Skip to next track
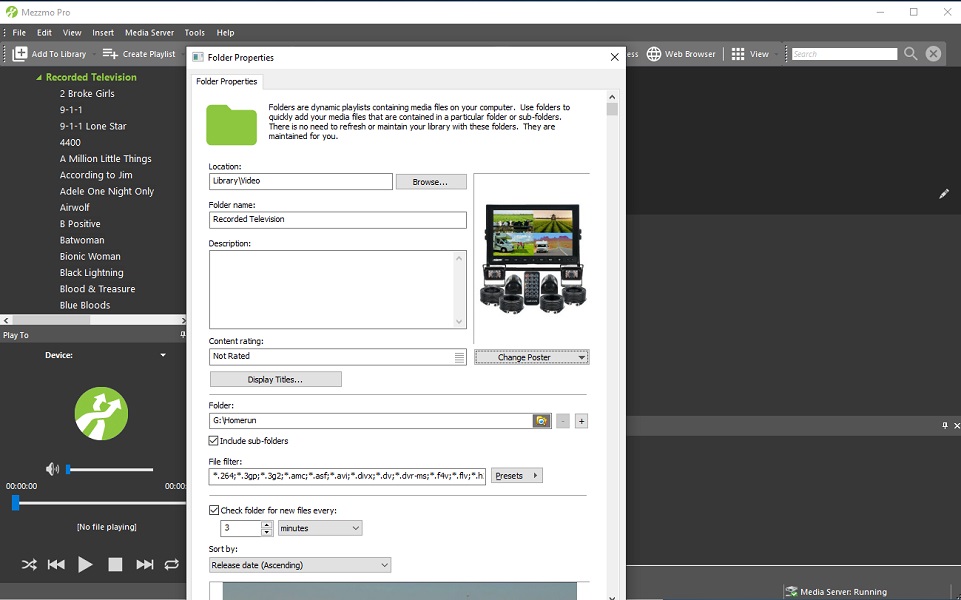This screenshot has width=961, height=600. pos(145,564)
